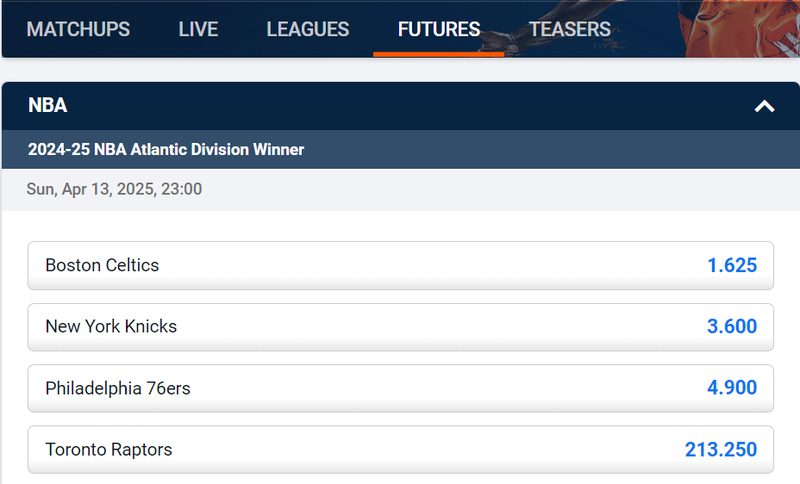Click the 1.625 odds for Celtics
The height and width of the screenshot is (484, 800).
pyautogui.click(x=732, y=265)
